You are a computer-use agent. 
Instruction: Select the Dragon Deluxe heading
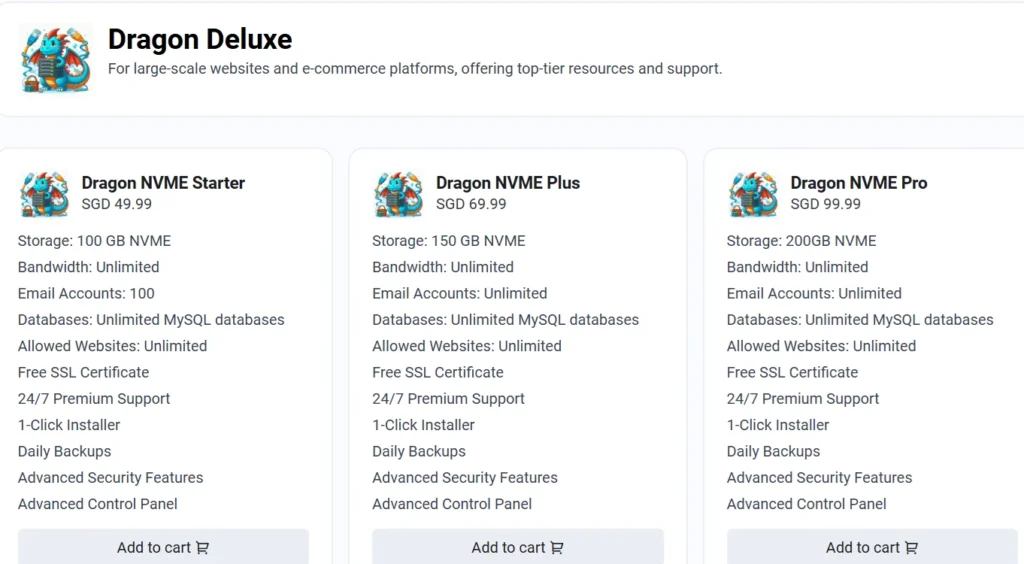[200, 39]
